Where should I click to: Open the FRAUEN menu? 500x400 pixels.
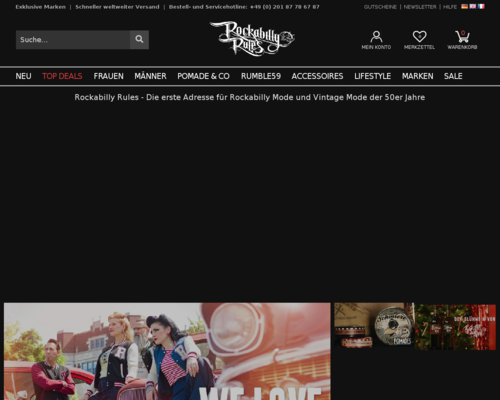tap(108, 76)
